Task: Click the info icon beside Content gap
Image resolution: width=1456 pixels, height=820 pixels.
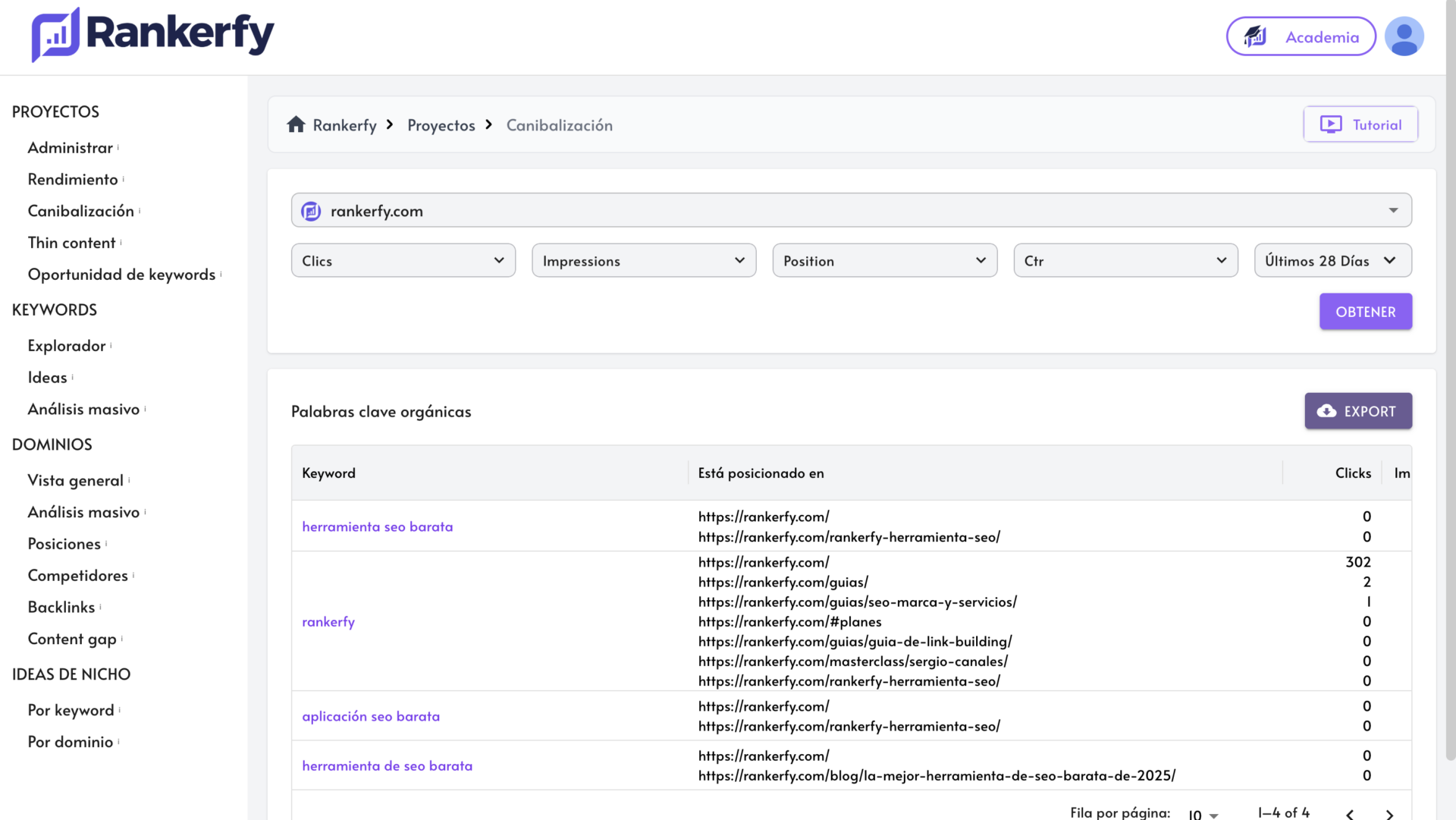Action: pyautogui.click(x=122, y=639)
